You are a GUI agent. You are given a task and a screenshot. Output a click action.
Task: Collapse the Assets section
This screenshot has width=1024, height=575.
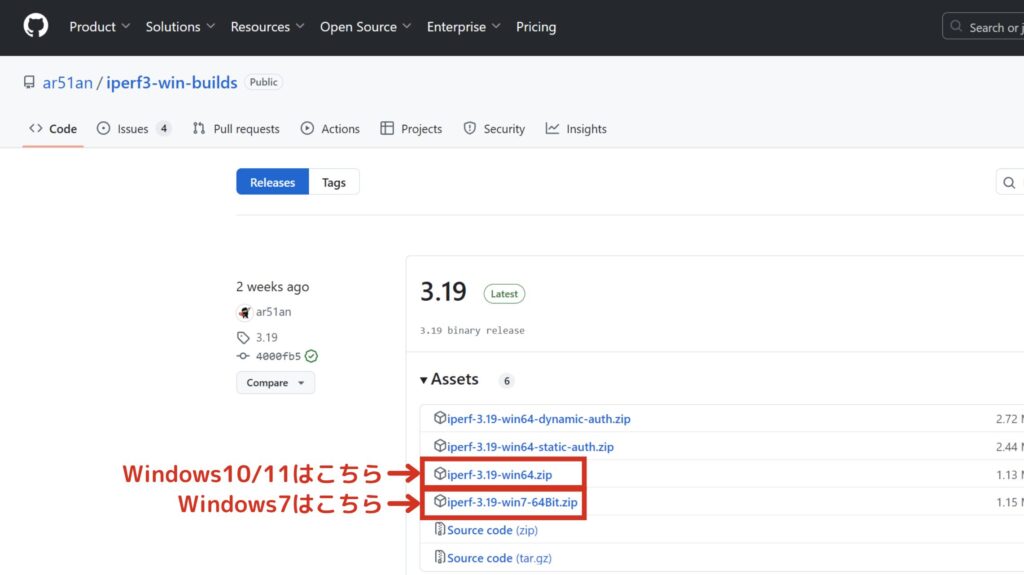pyautogui.click(x=449, y=379)
